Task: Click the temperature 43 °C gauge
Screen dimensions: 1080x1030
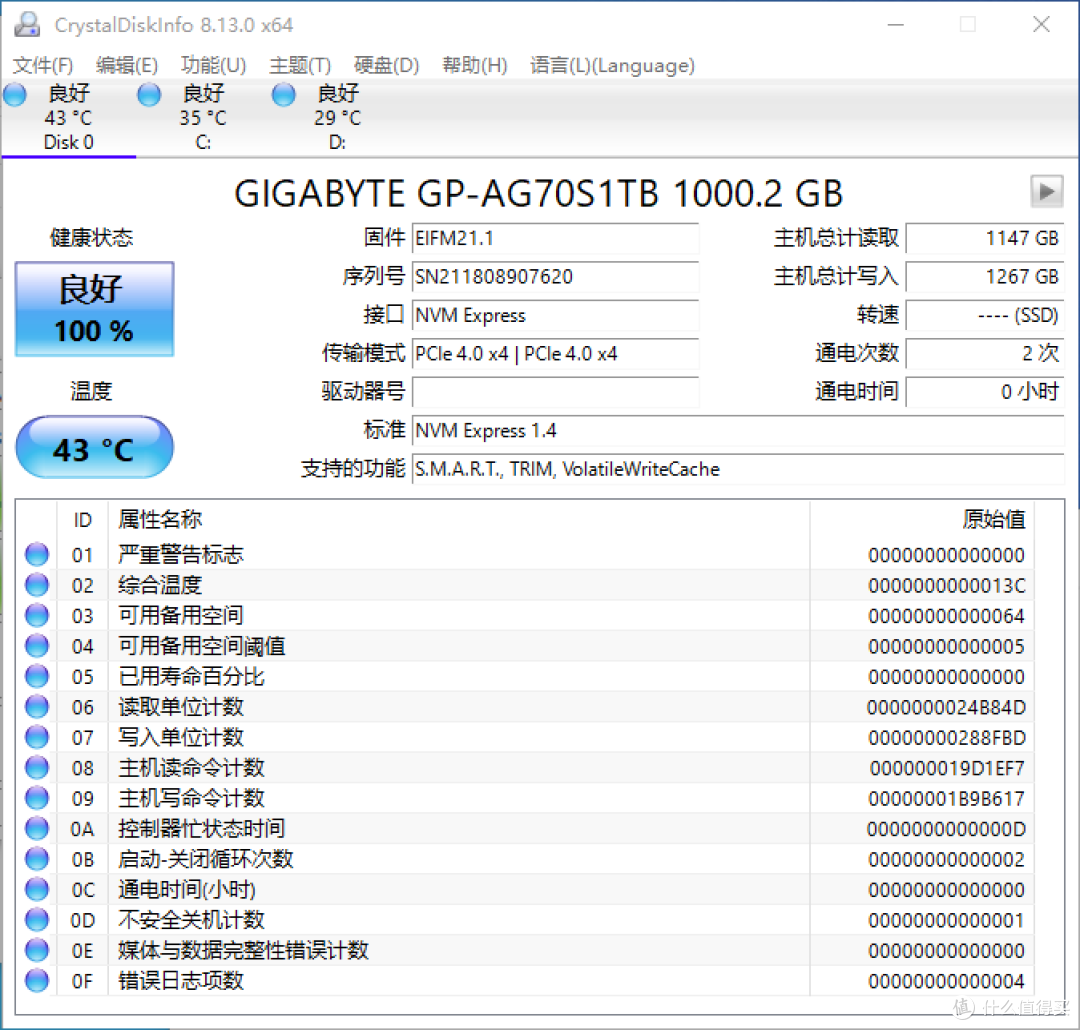Action: pyautogui.click(x=93, y=447)
